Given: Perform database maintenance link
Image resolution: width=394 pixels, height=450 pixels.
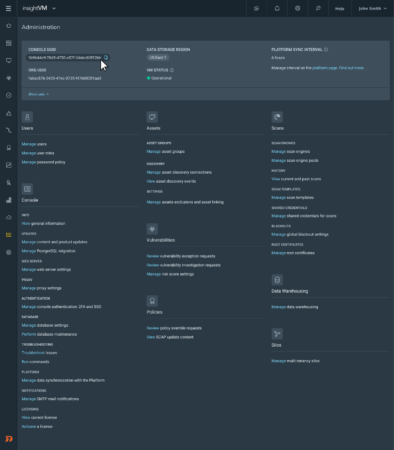Looking at the screenshot, I should [x=49, y=334].
